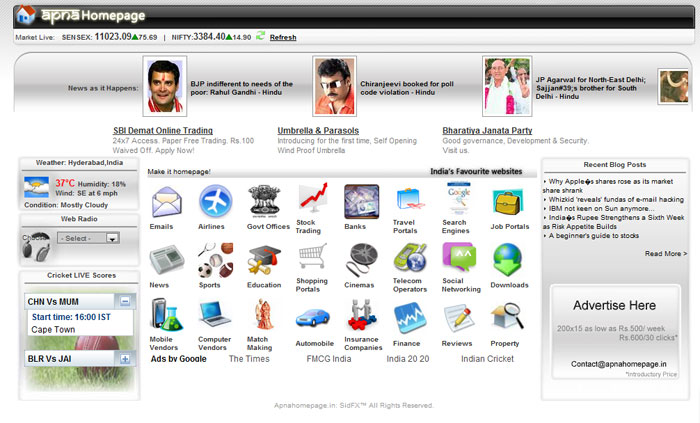Viewport: 700px width, 423px height.
Task: Click the weather condition cloud image
Action: [36, 187]
